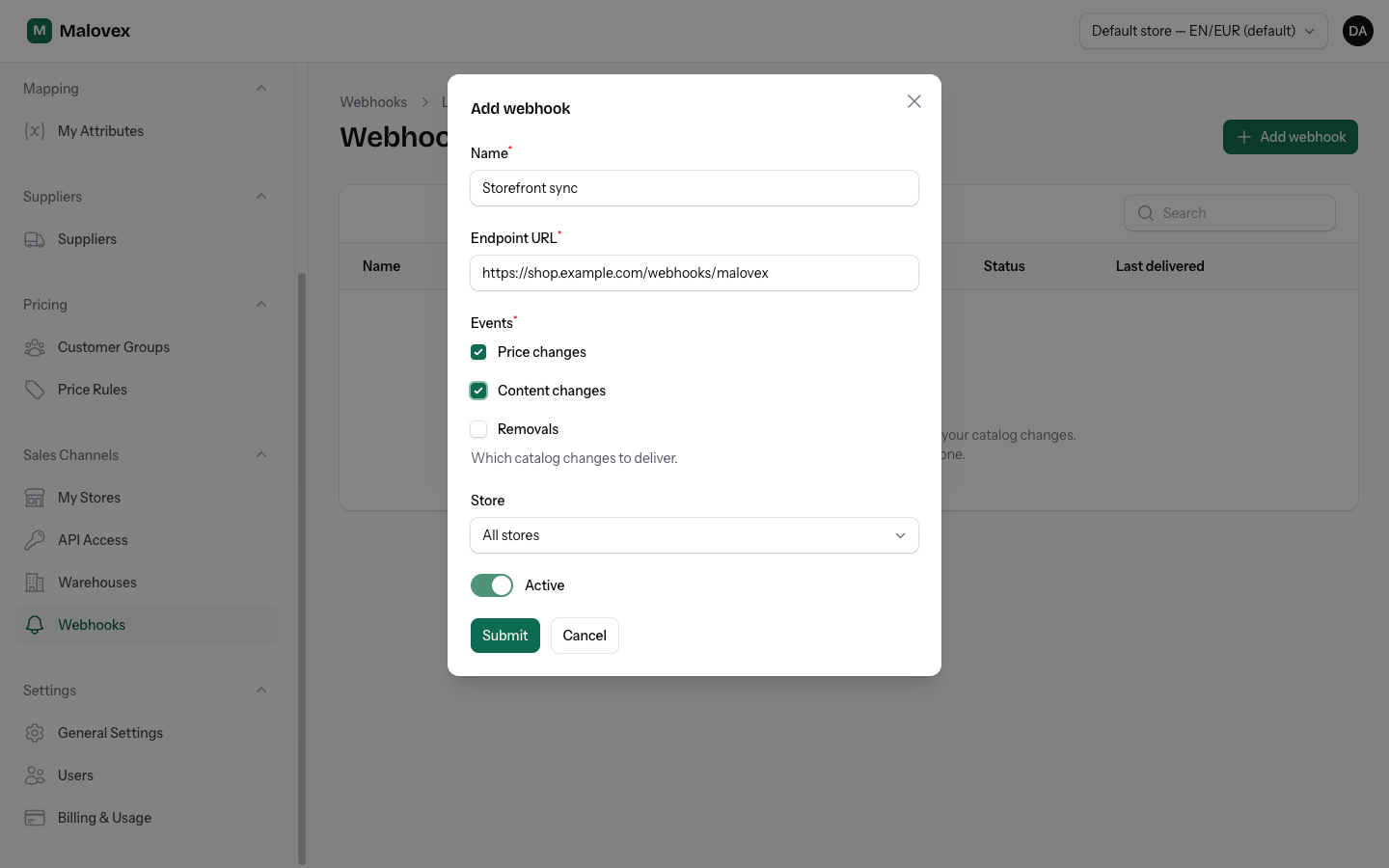Open My Attributes in sidebar
Screen dimensions: 1389x868
click(147, 131)
